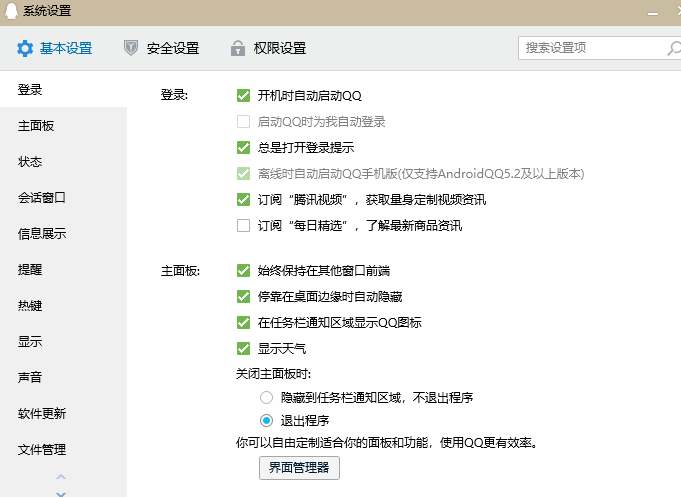Image resolution: width=681 pixels, height=497 pixels.
Task: Type in the 搜索设置项 search field
Action: pyautogui.click(x=590, y=48)
